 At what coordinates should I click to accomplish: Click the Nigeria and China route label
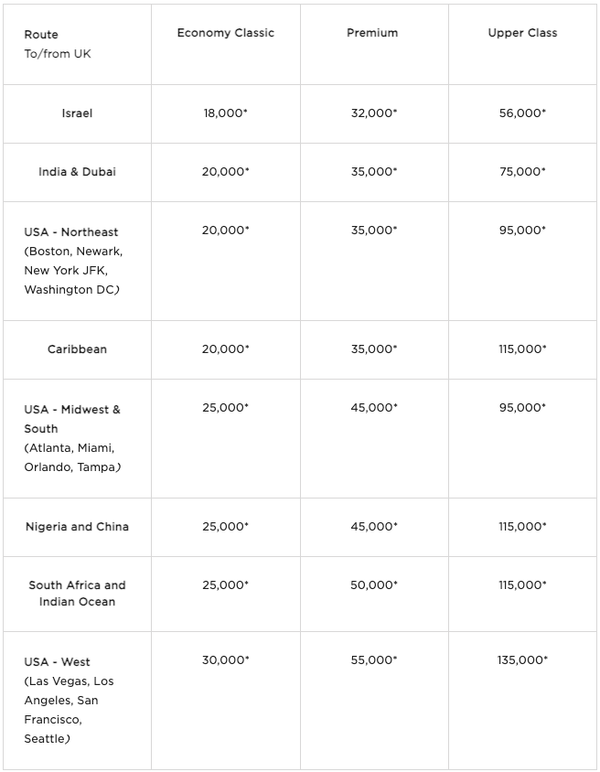[77, 527]
